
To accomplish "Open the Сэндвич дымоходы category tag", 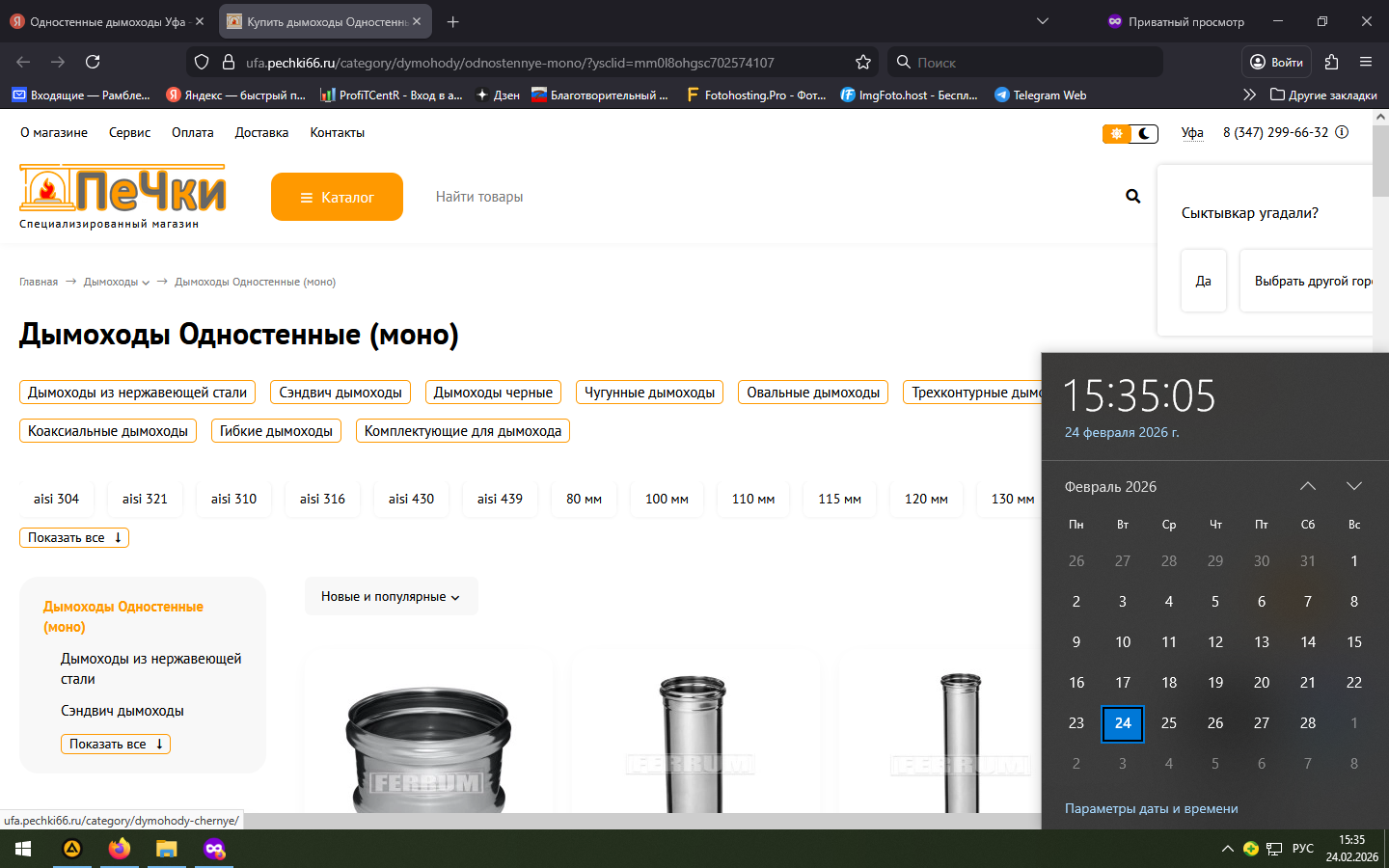I will click(x=340, y=393).
